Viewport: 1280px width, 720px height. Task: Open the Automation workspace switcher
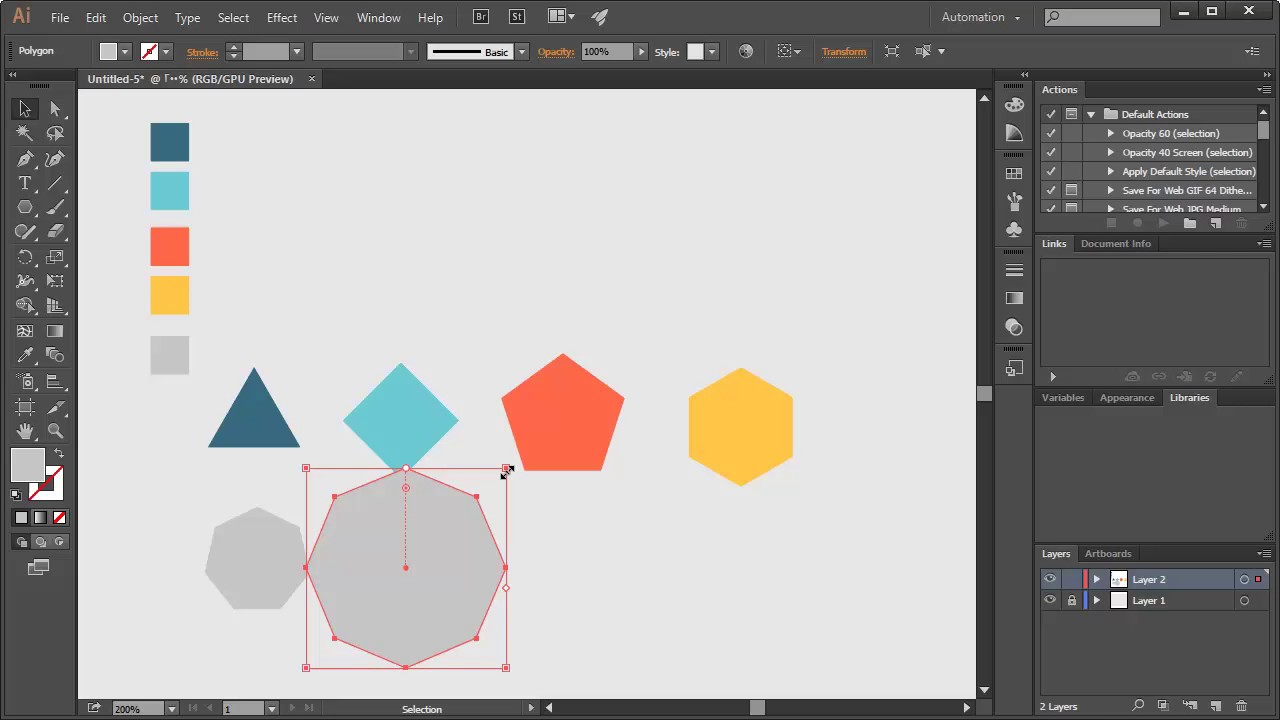981,17
